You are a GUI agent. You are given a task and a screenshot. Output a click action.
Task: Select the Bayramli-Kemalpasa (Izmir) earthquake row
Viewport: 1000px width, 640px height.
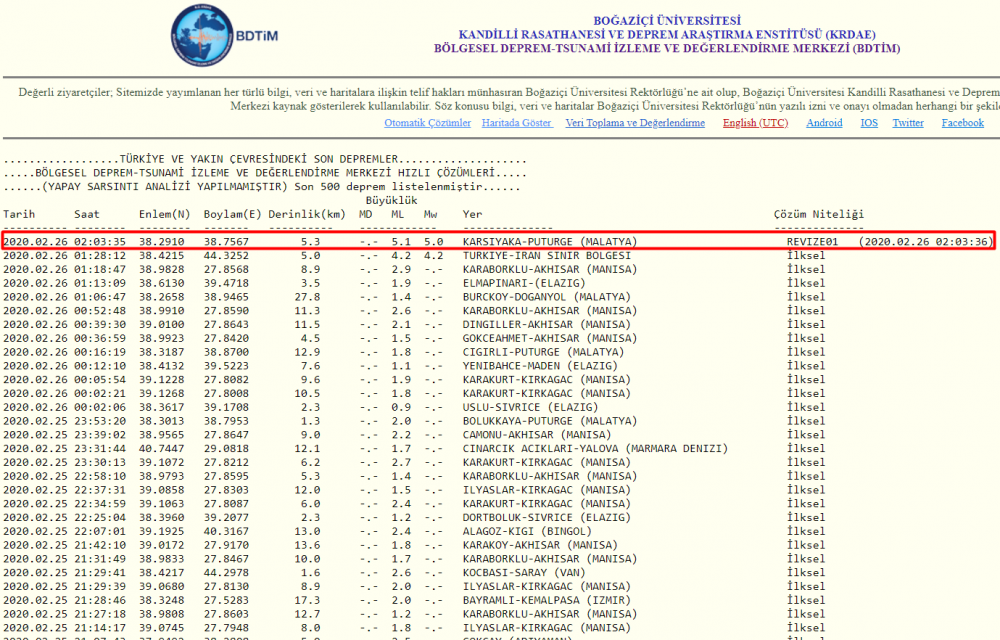545,600
